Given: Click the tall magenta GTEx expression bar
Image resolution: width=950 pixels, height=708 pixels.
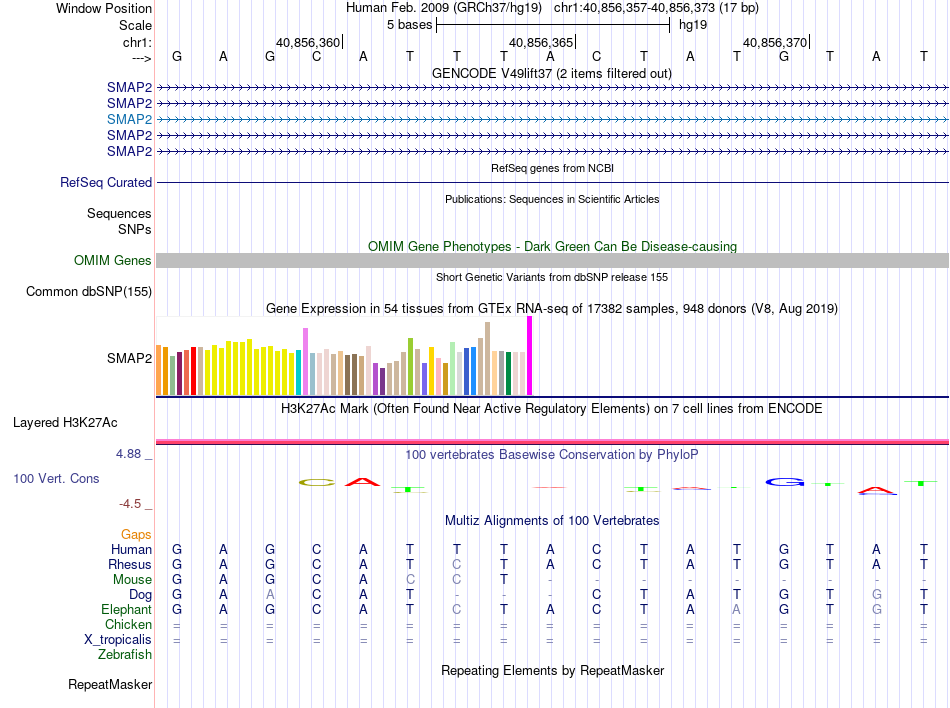Looking at the screenshot, I should (530, 356).
